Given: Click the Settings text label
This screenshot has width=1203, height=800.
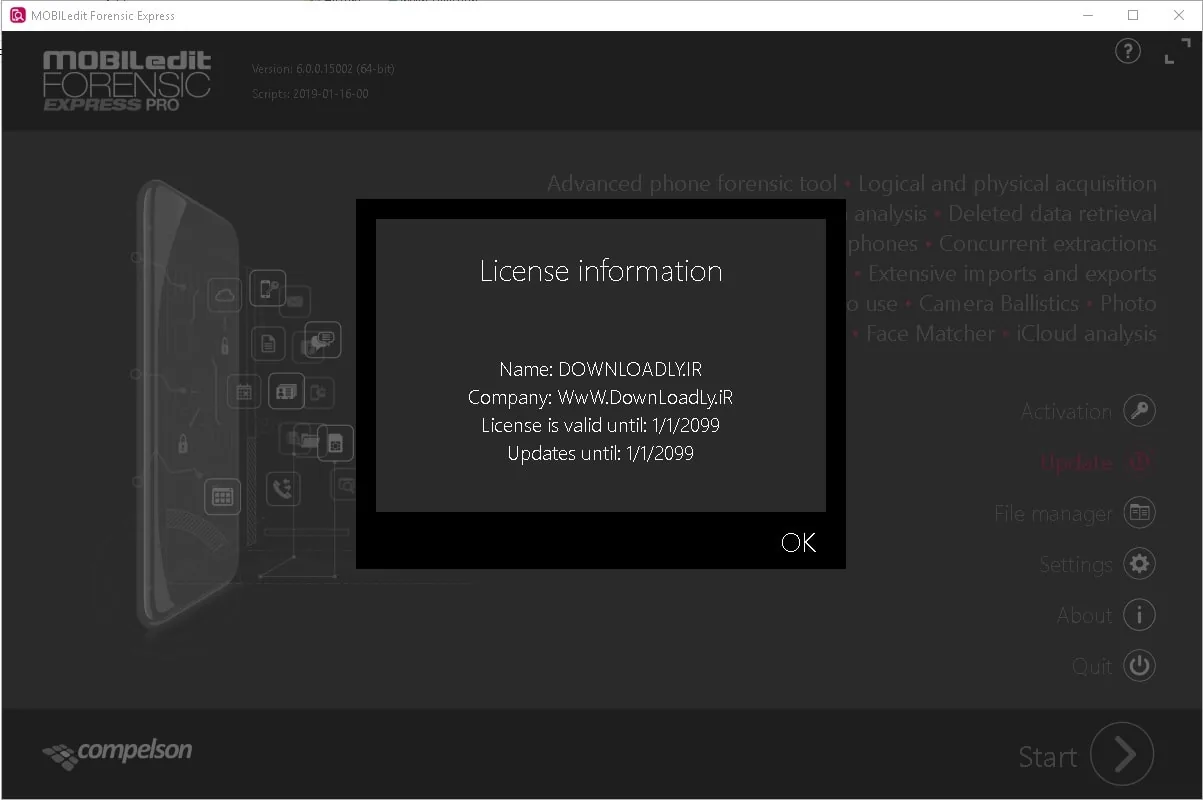Looking at the screenshot, I should (1076, 565).
